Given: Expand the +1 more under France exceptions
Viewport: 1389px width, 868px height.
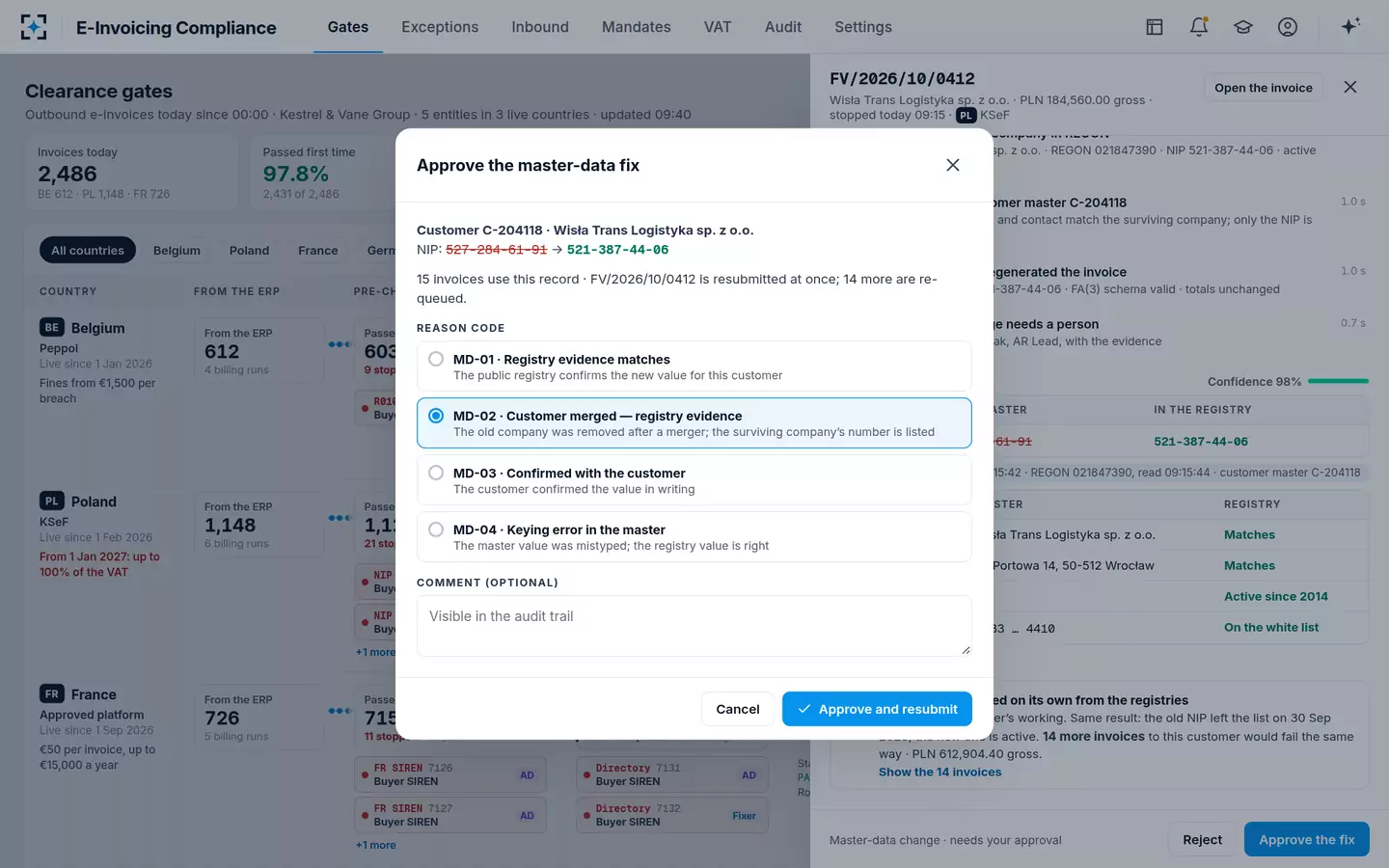Looking at the screenshot, I should 376,845.
